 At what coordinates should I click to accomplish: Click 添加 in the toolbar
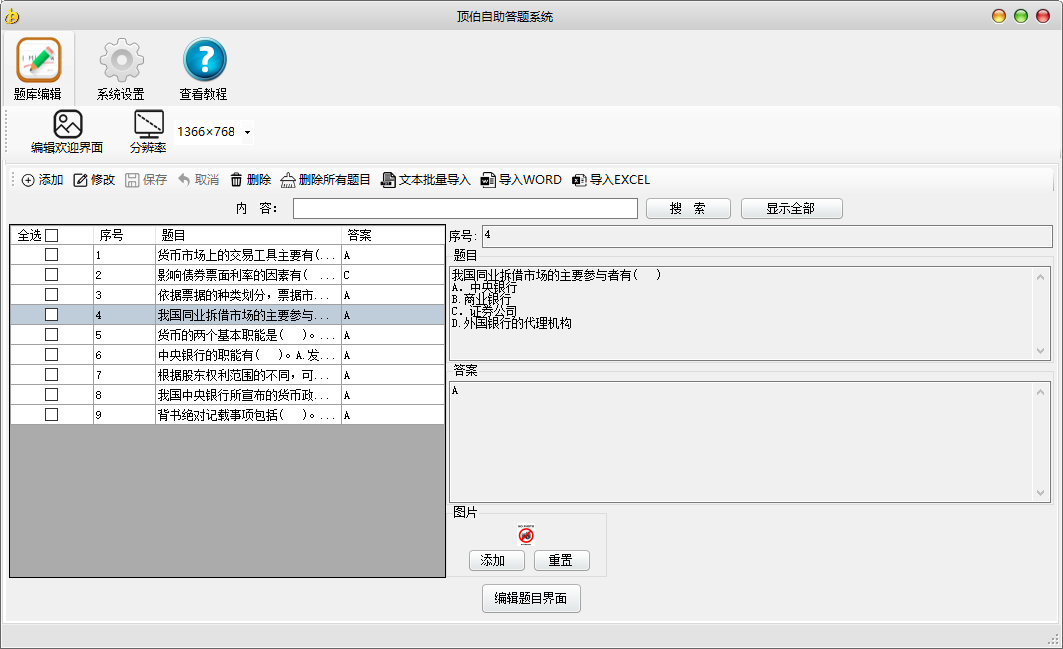point(42,180)
